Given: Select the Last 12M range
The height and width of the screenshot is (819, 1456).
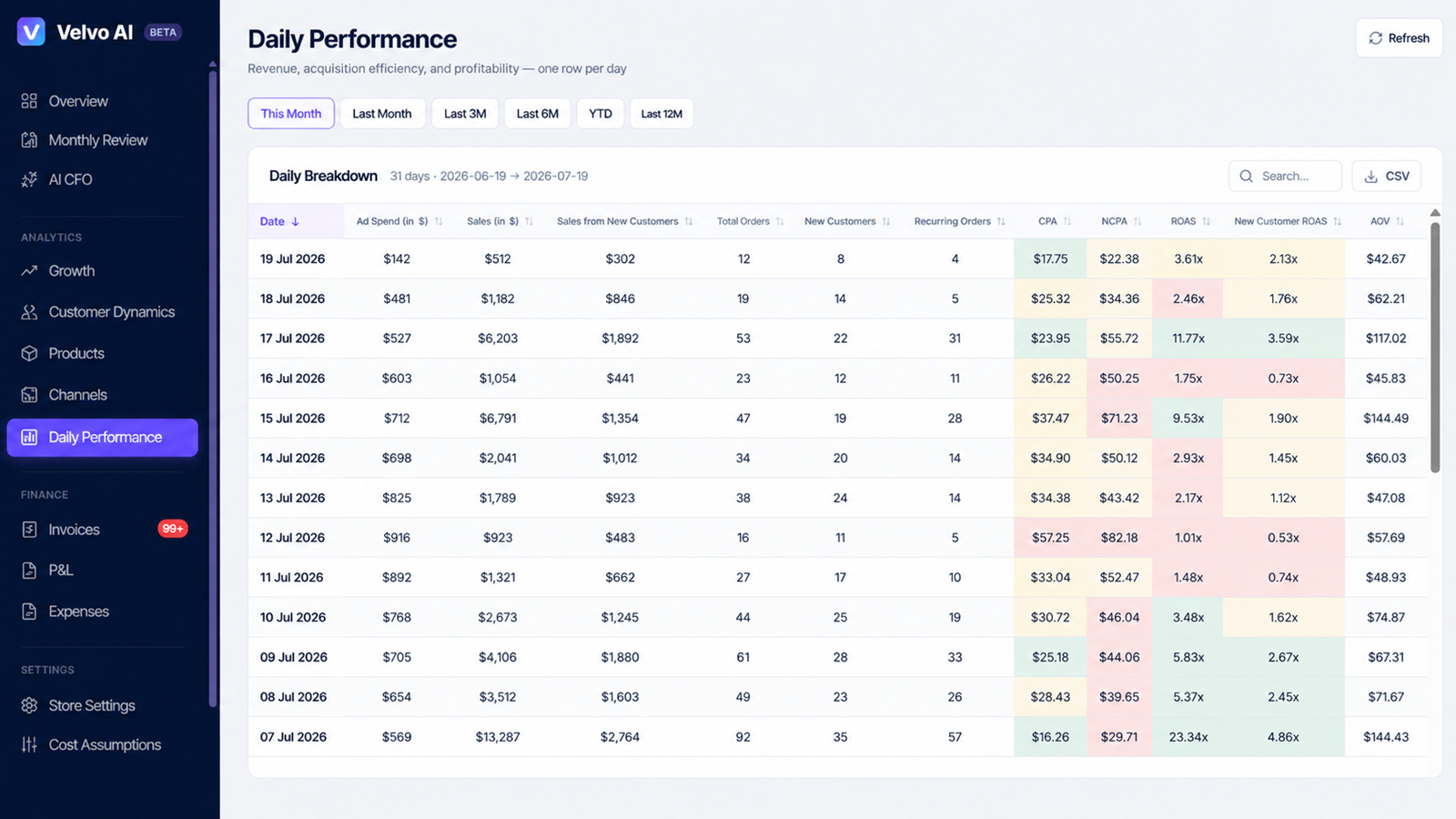Looking at the screenshot, I should click(662, 114).
